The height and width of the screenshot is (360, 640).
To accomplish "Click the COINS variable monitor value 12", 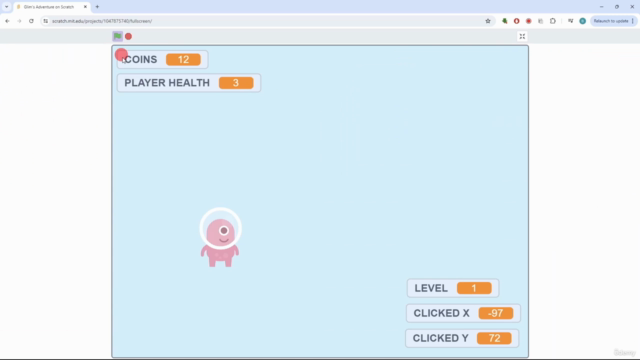I will (x=183, y=60).
